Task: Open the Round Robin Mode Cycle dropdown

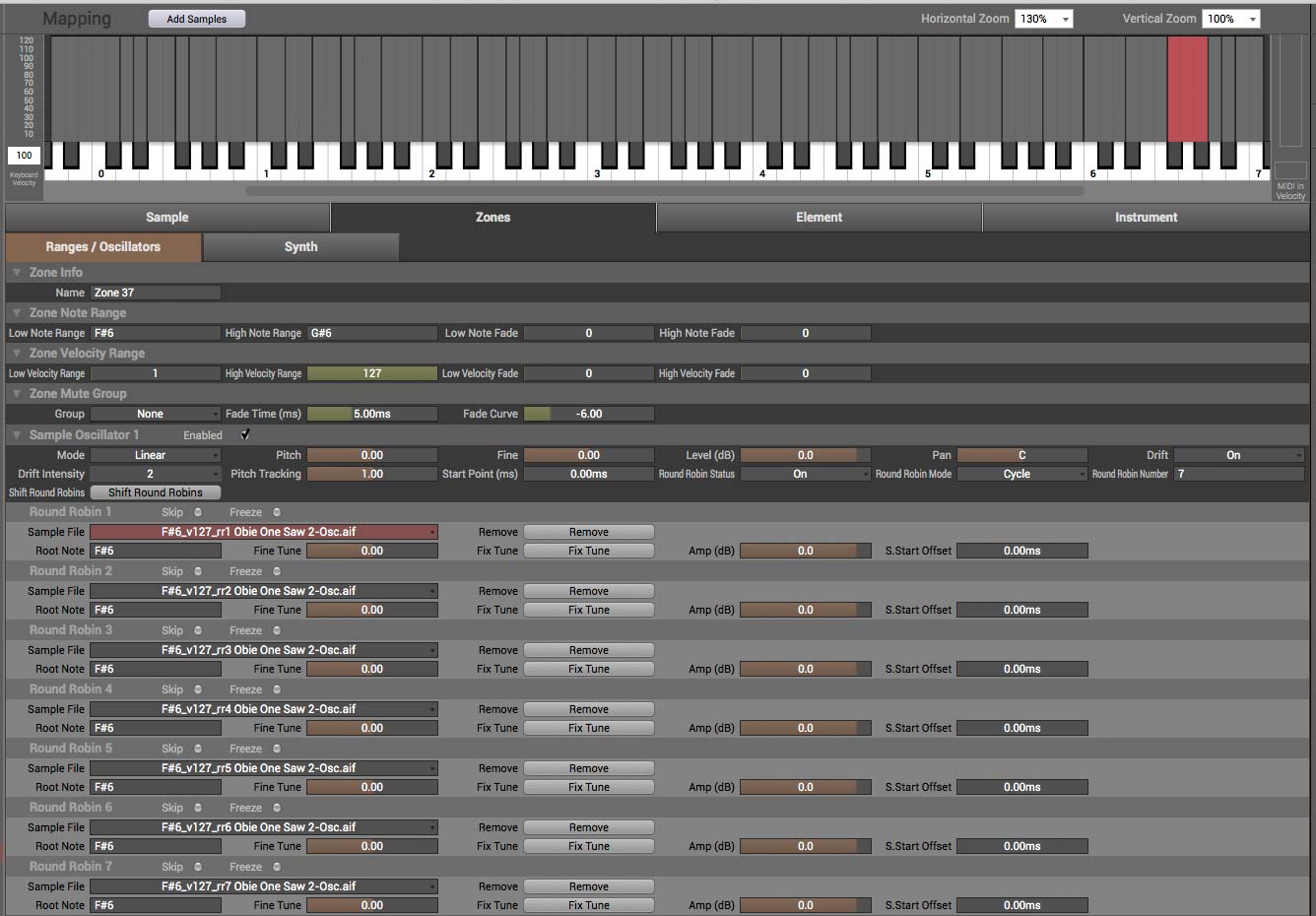Action: [x=1021, y=474]
